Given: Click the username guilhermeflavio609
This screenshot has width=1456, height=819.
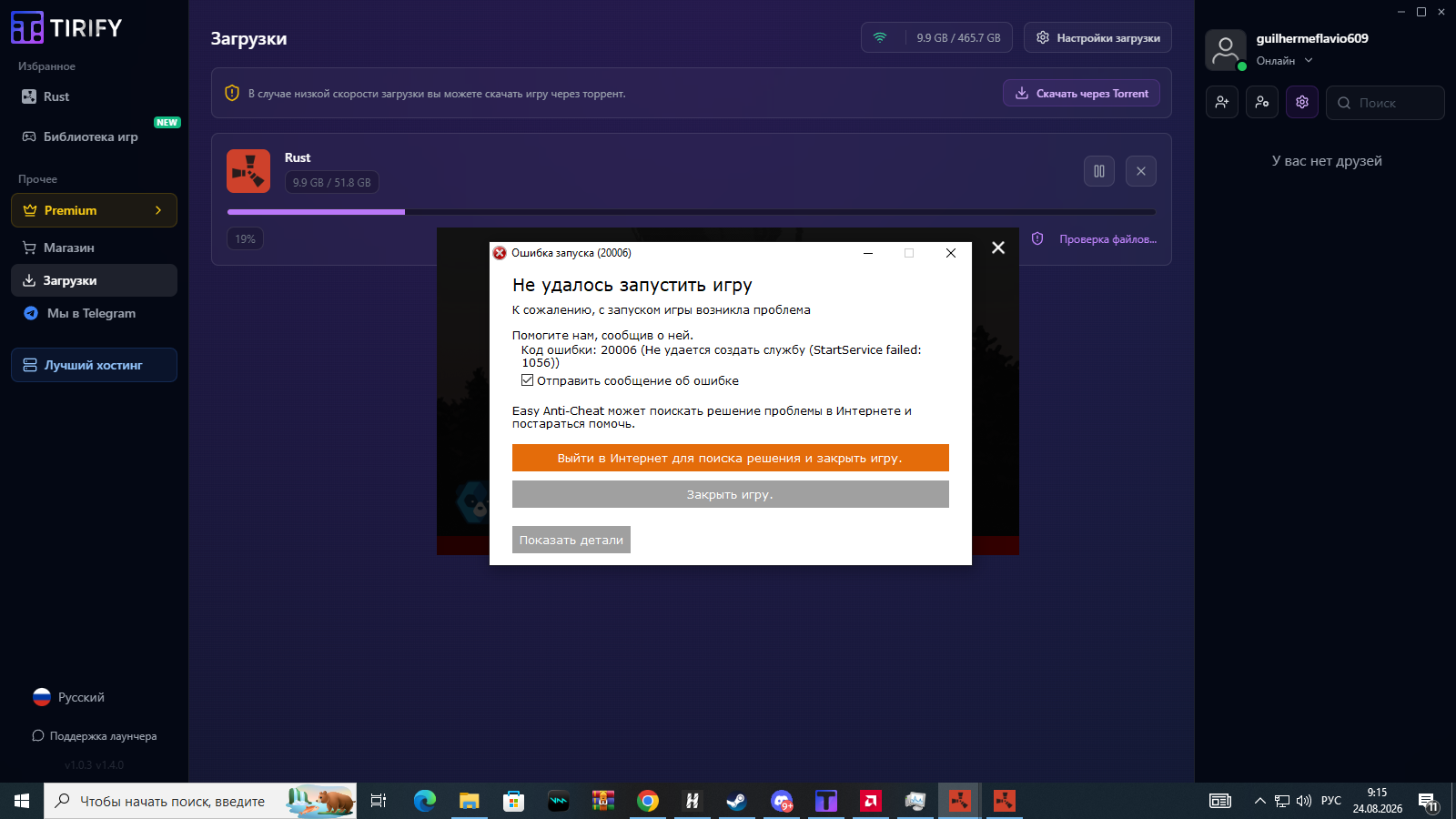Looking at the screenshot, I should (x=1312, y=38).
